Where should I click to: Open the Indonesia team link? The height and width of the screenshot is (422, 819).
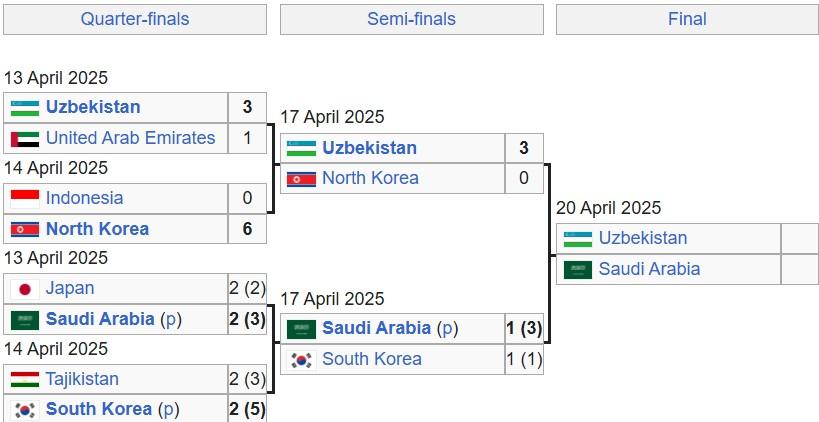coord(85,198)
